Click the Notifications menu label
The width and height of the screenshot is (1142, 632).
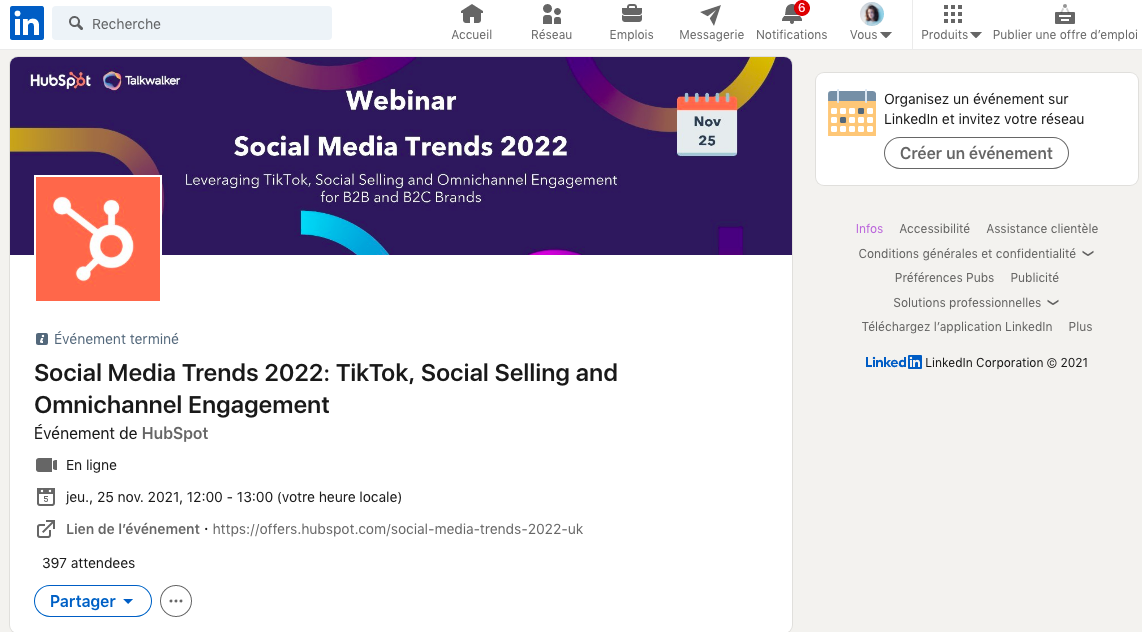(x=792, y=34)
